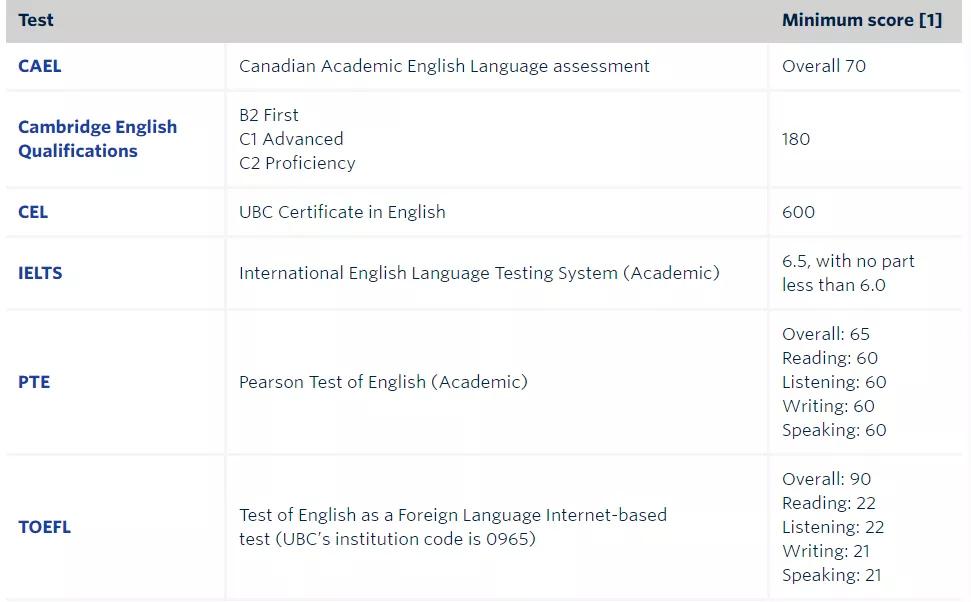This screenshot has height=602, width=971.
Task: Click the Test column header
Action: click(x=36, y=20)
